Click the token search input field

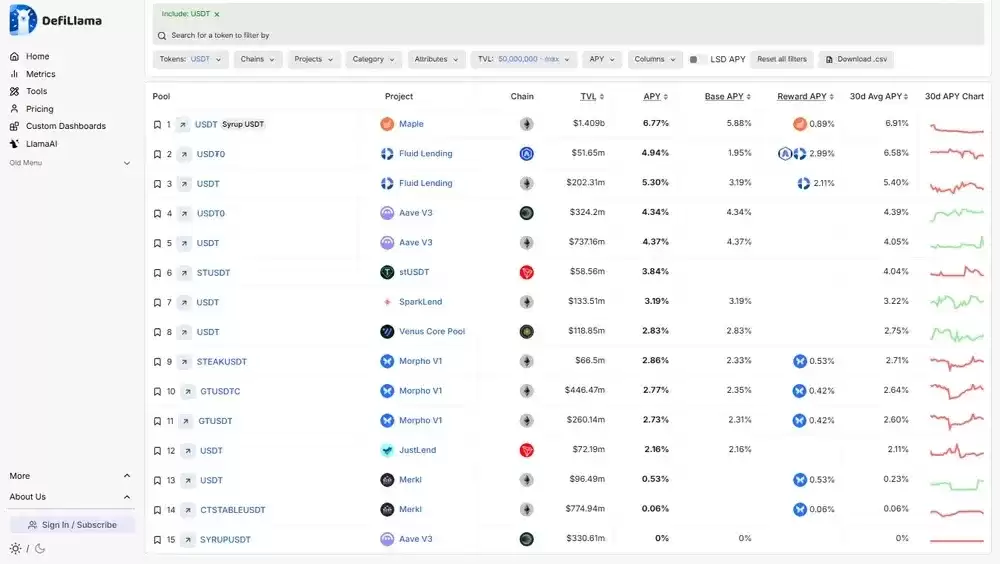[570, 36]
